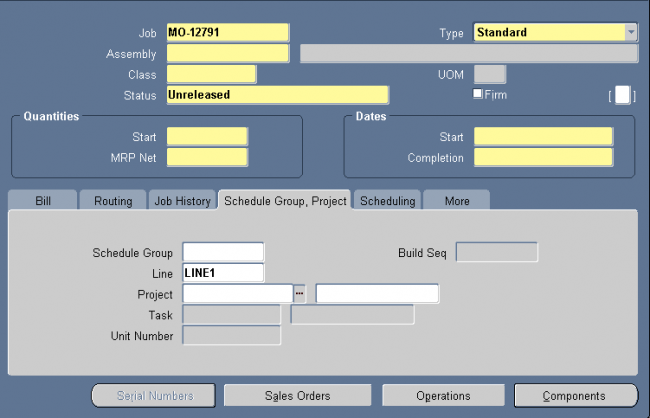
Task: Expand the Type dropdown showing Standard
Action: [x=631, y=32]
